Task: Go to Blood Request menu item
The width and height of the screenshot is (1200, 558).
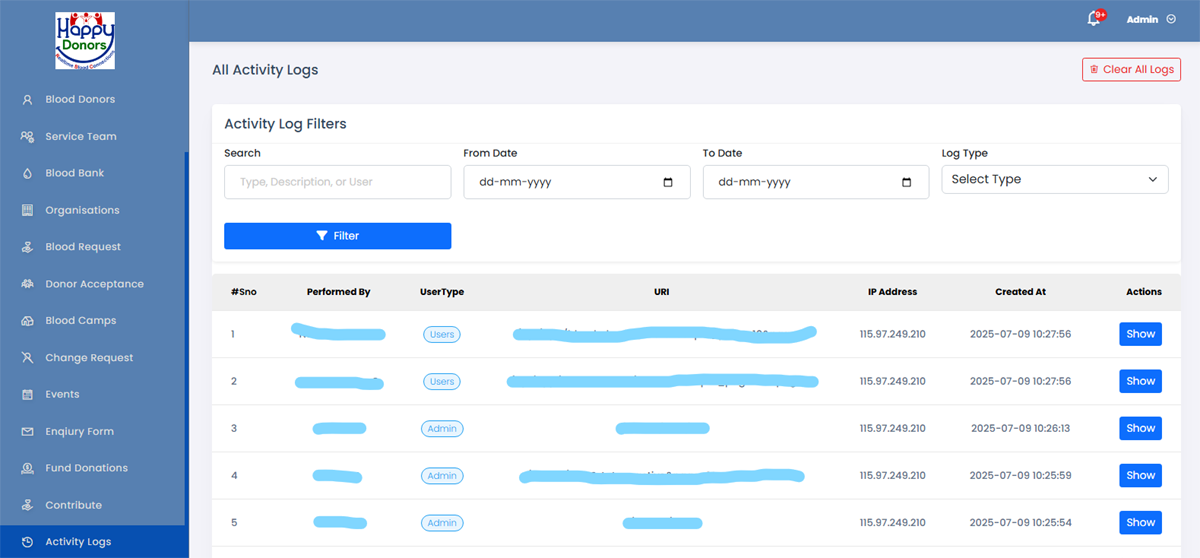Action: tap(82, 247)
